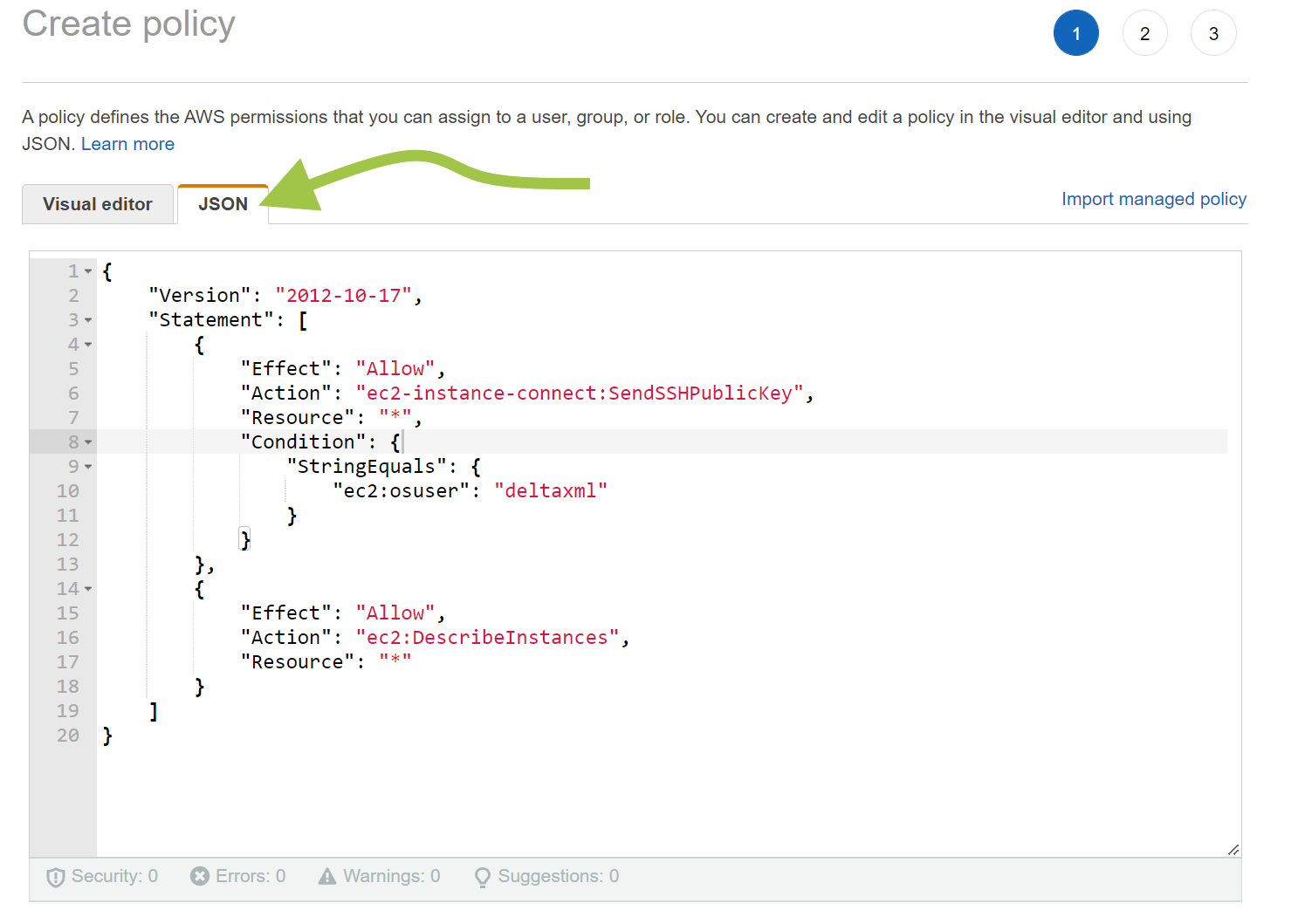Image resolution: width=1298 pixels, height=924 pixels.
Task: Select the JSON tab
Action: click(223, 204)
